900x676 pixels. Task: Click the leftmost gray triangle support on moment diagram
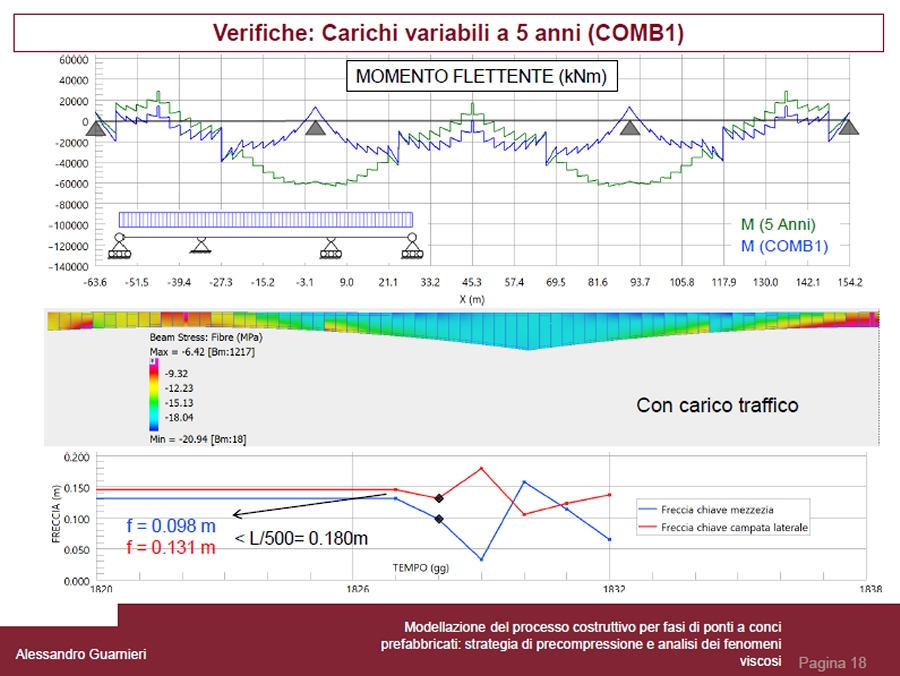96,127
